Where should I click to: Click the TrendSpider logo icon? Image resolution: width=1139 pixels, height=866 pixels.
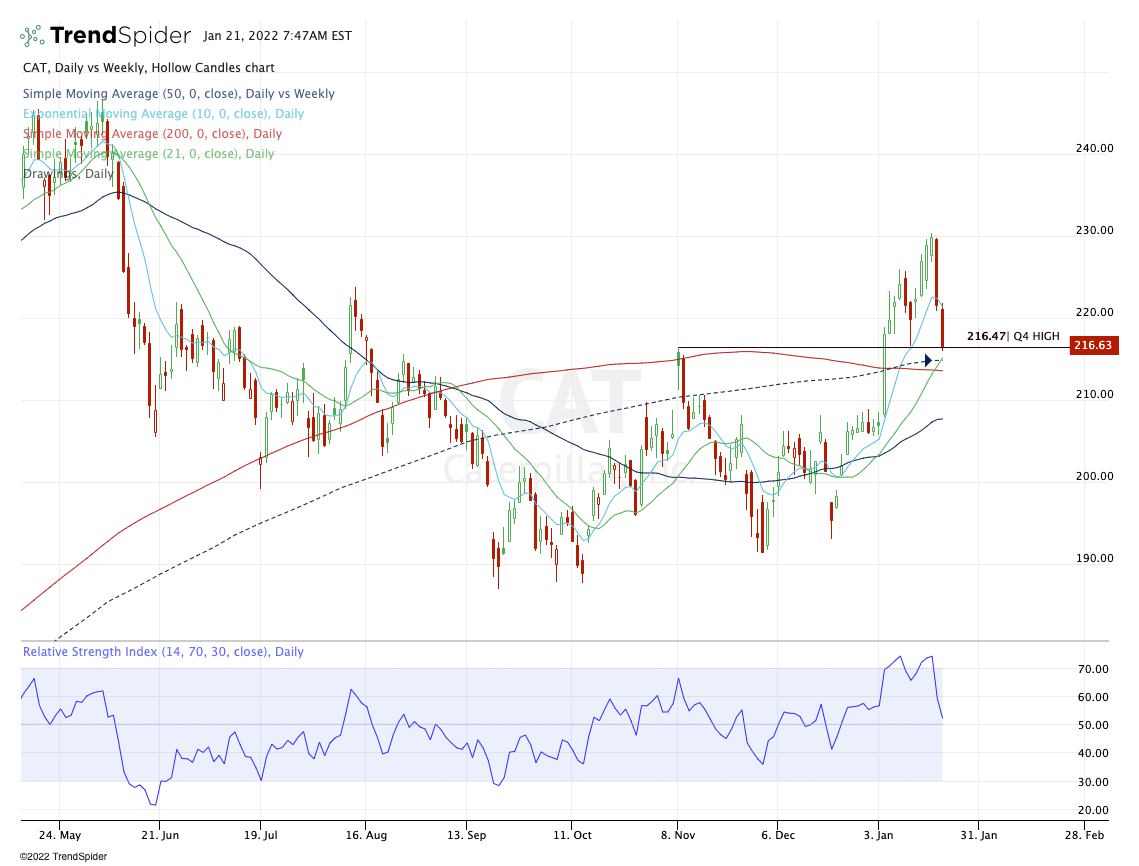(x=32, y=36)
